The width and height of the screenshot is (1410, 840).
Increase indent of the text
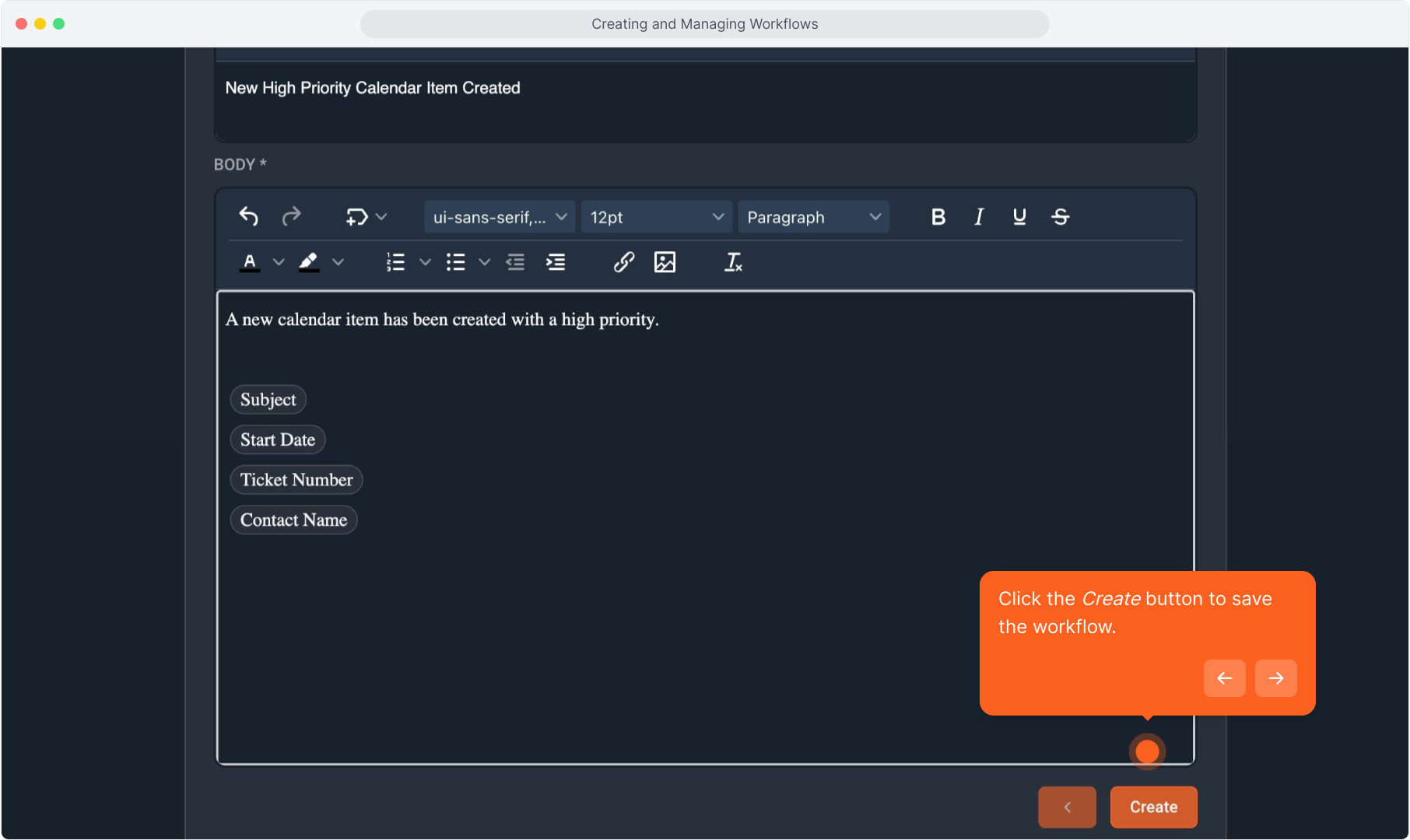(556, 262)
